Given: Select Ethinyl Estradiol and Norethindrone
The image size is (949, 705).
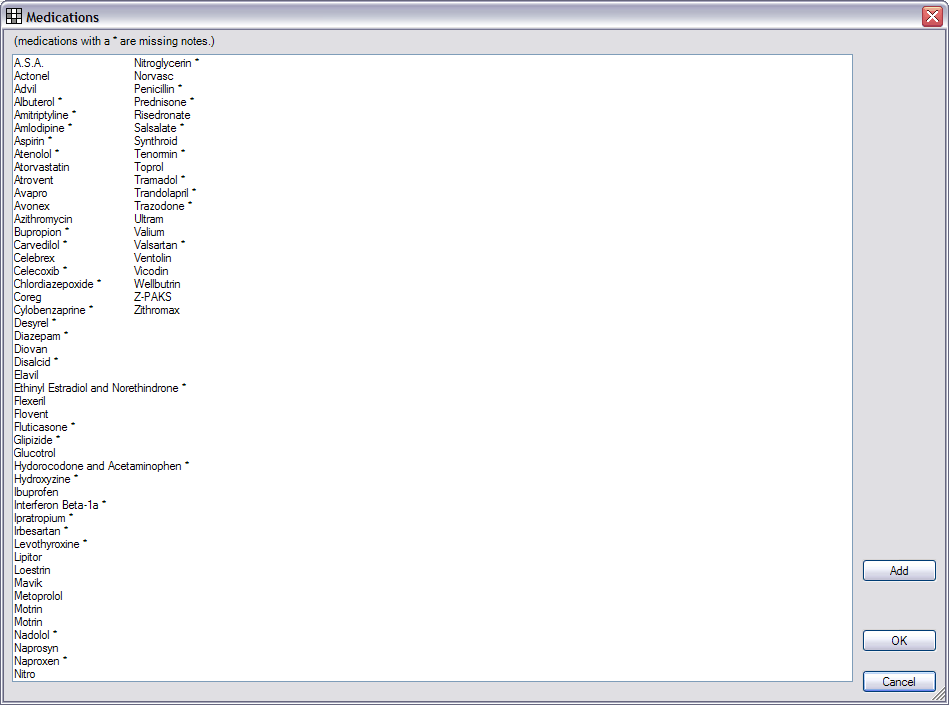Looking at the screenshot, I should 100,388.
